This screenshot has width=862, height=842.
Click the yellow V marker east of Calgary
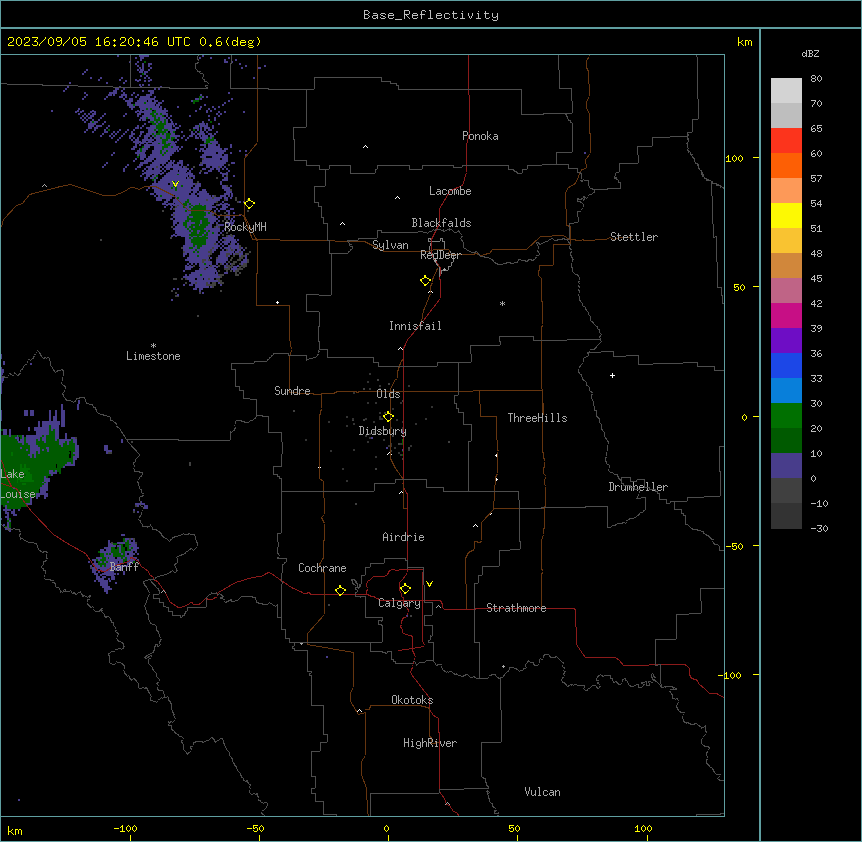429,584
